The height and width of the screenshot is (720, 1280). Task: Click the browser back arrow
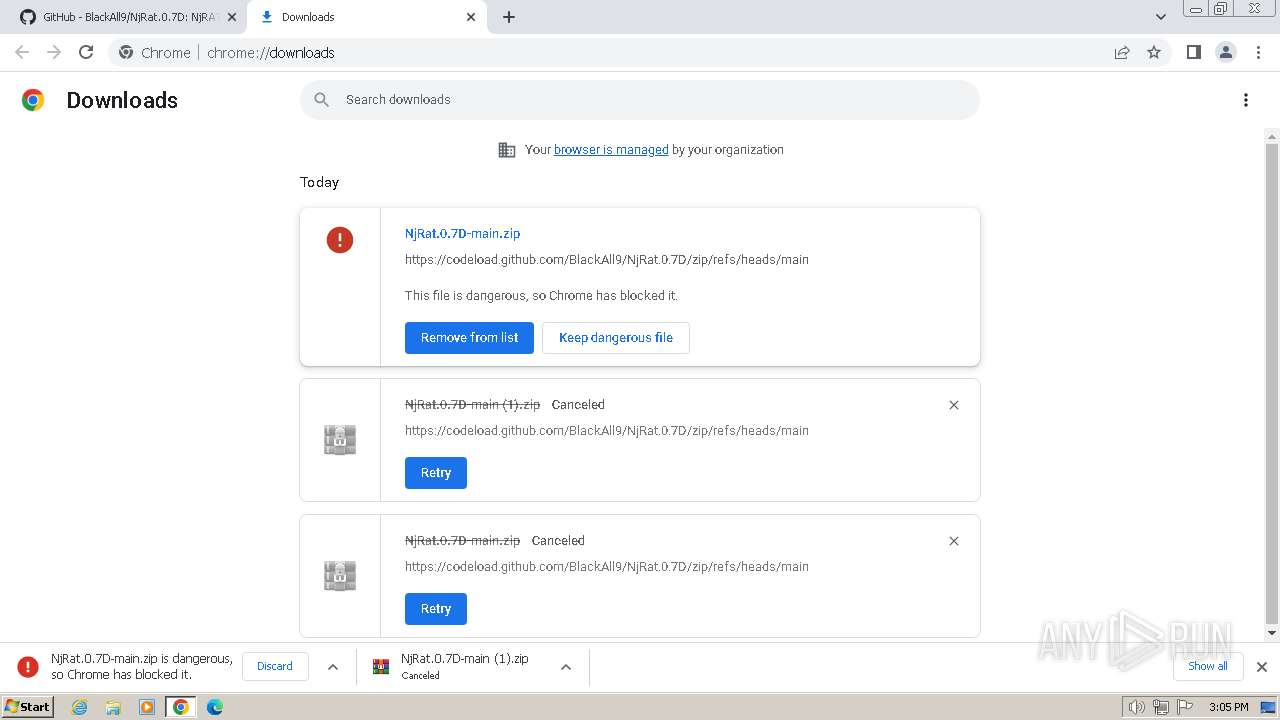22,52
